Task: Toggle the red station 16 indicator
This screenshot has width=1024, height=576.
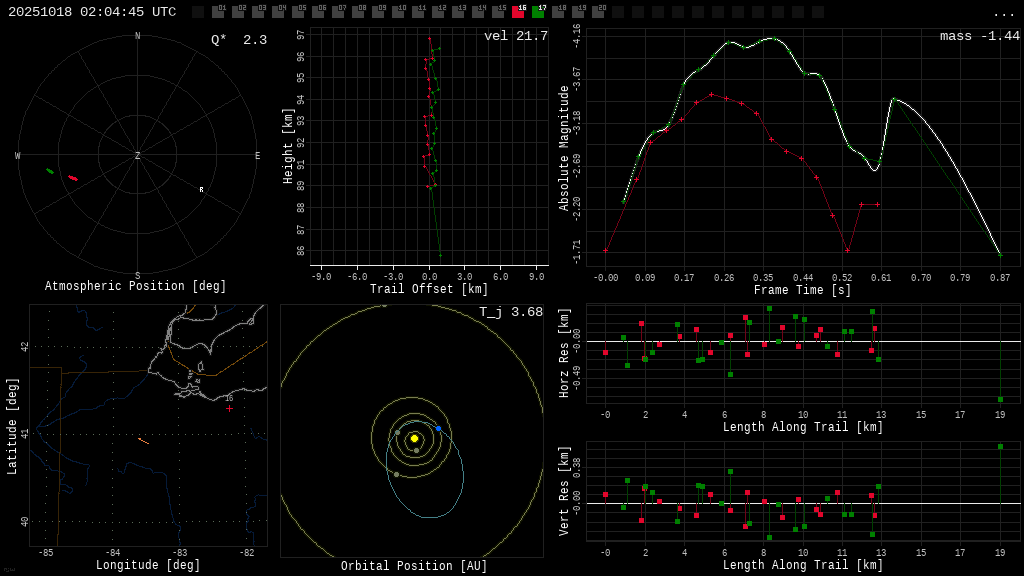Action: click(x=518, y=12)
